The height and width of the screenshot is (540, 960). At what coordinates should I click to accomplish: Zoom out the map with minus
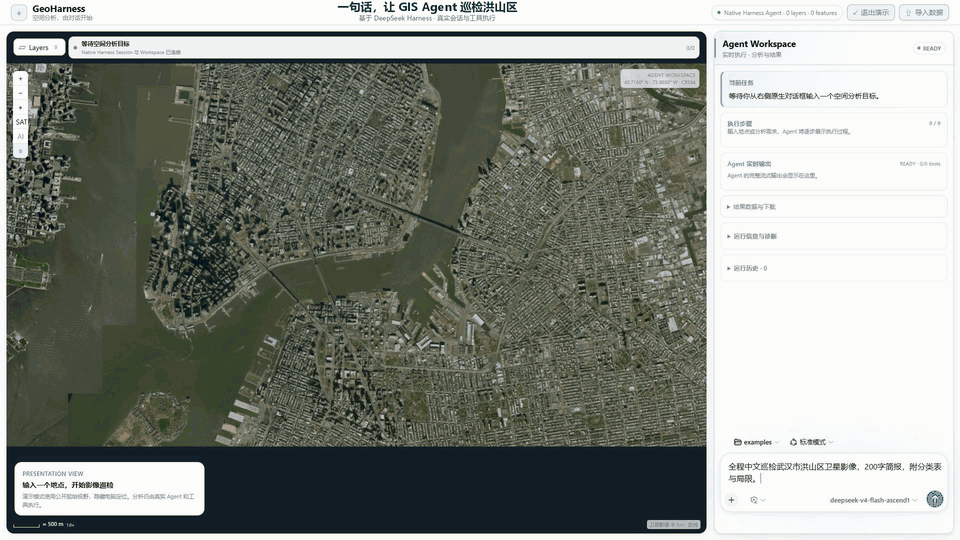coord(20,93)
